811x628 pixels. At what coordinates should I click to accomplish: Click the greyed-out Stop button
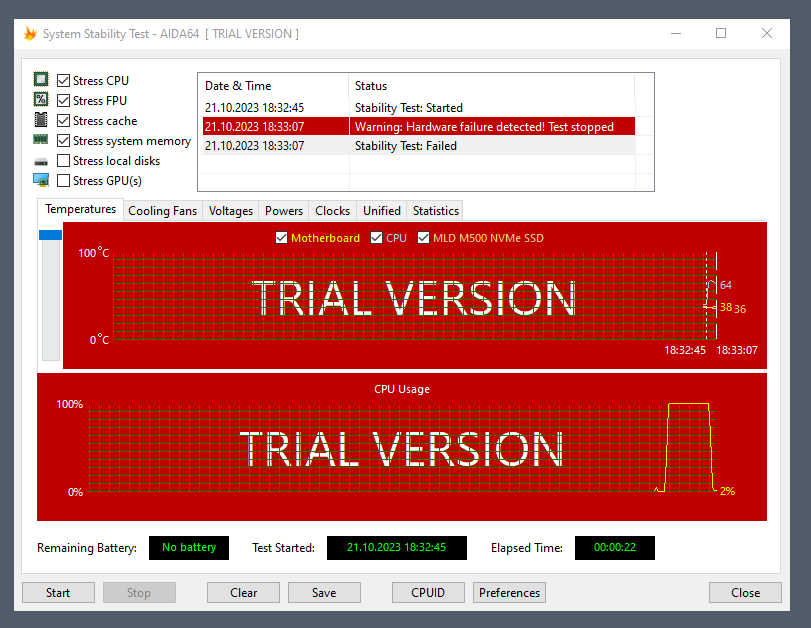pos(139,593)
